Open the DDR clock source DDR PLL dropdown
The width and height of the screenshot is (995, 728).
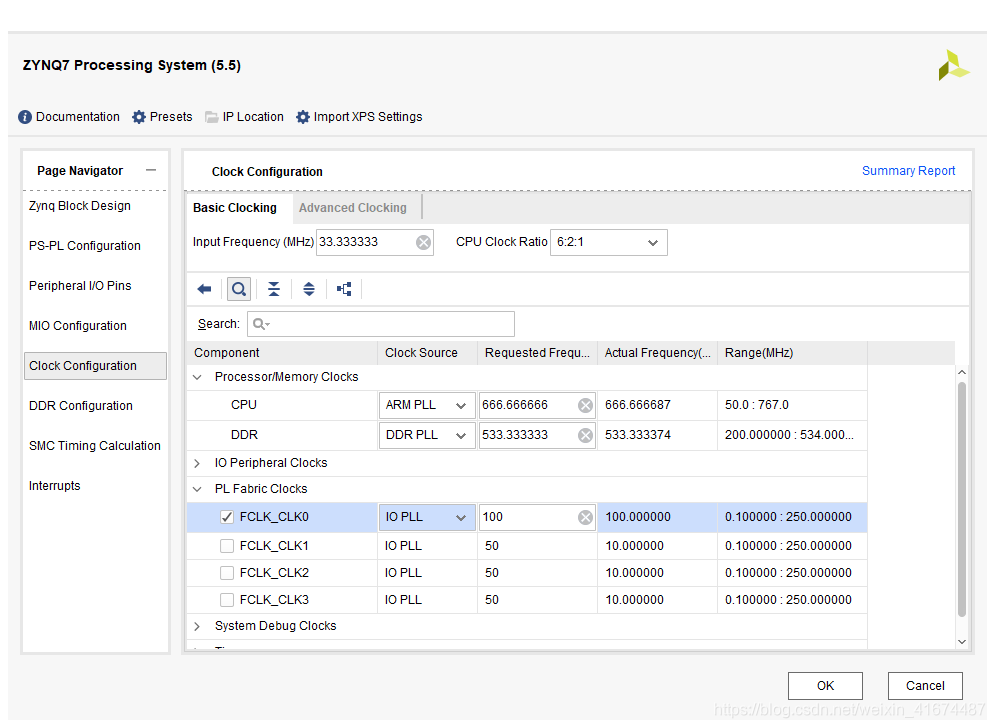426,435
